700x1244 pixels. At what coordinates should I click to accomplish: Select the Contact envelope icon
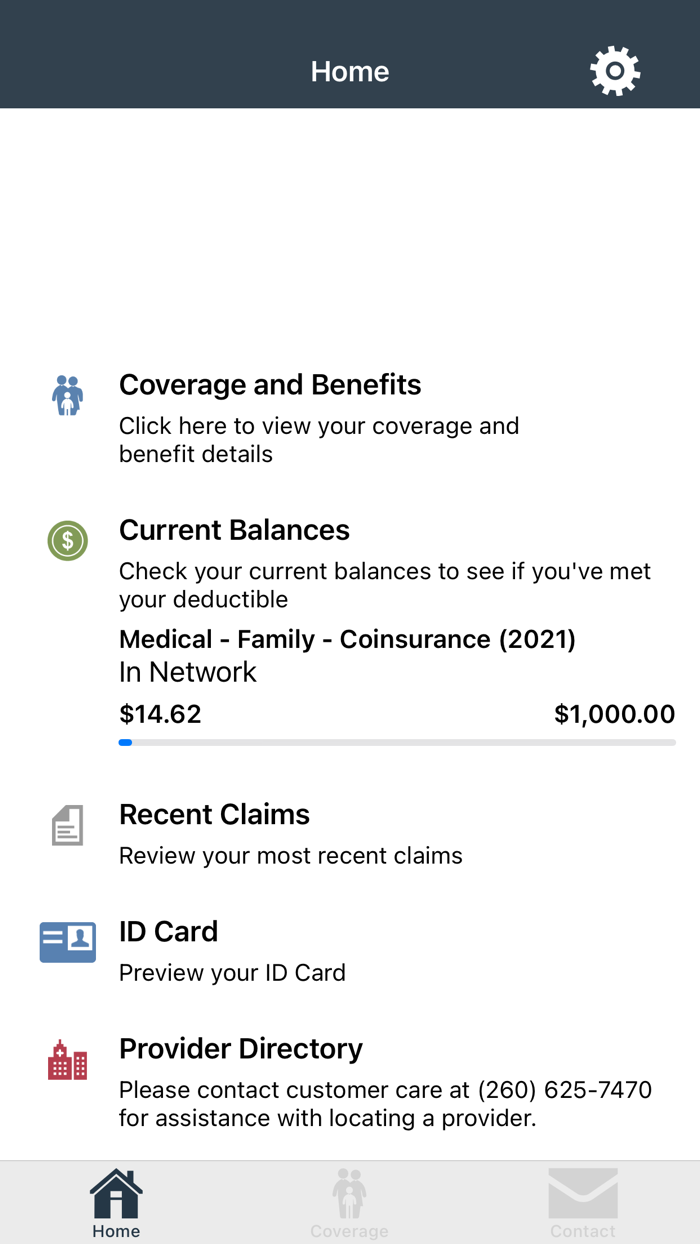pos(583,1194)
